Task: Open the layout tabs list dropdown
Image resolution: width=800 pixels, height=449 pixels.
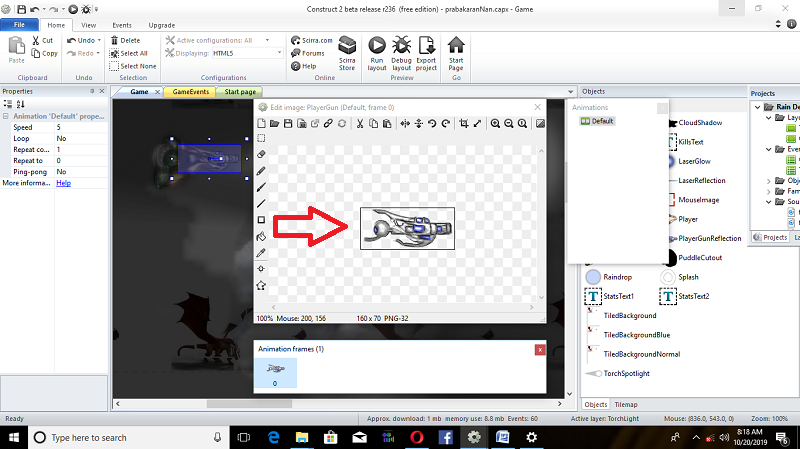Action: (x=570, y=92)
